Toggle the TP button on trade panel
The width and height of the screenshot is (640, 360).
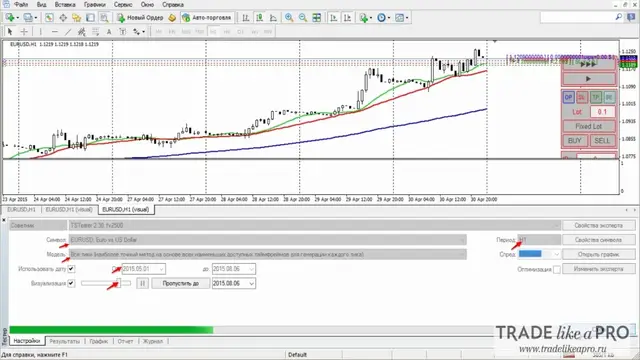[596, 97]
